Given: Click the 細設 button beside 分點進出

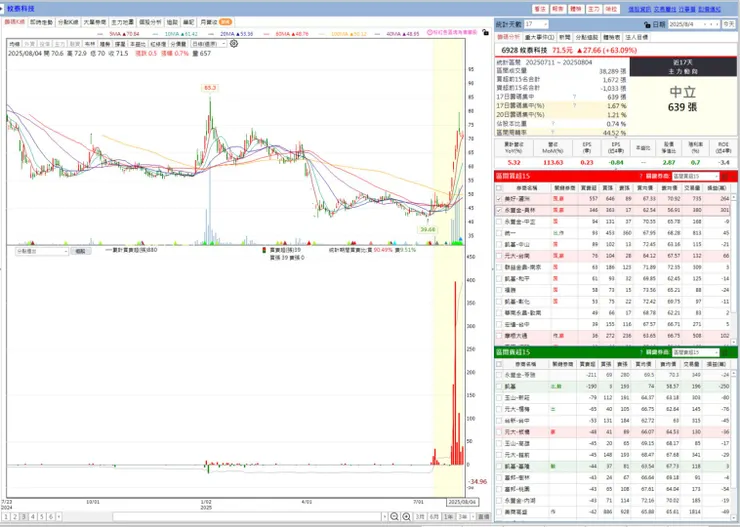Looking at the screenshot, I should point(81,251).
